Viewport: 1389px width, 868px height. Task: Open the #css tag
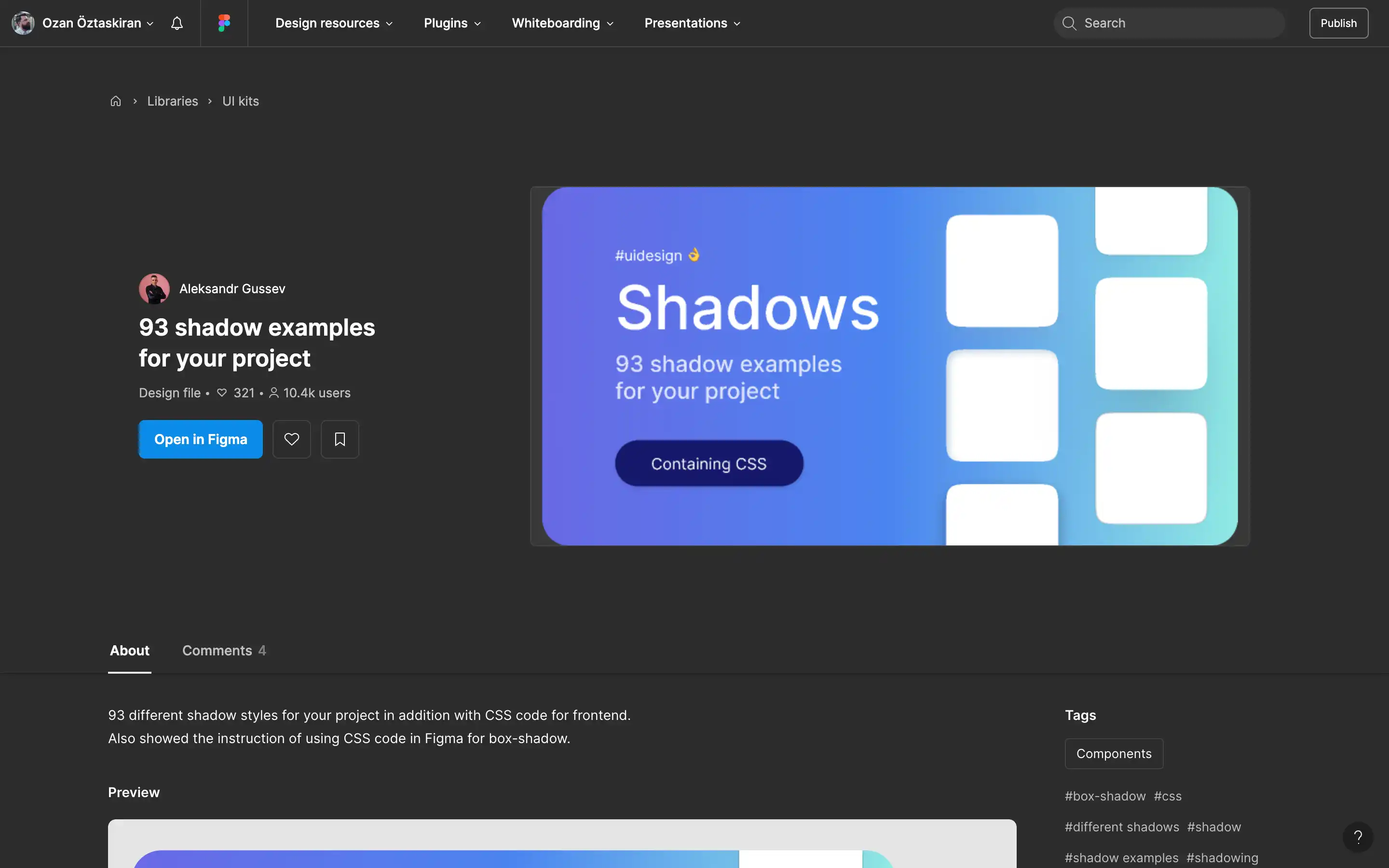pyautogui.click(x=1168, y=796)
